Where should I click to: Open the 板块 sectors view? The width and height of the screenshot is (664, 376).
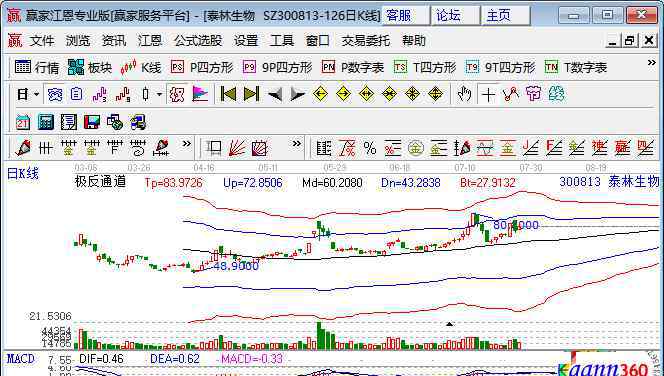click(90, 67)
